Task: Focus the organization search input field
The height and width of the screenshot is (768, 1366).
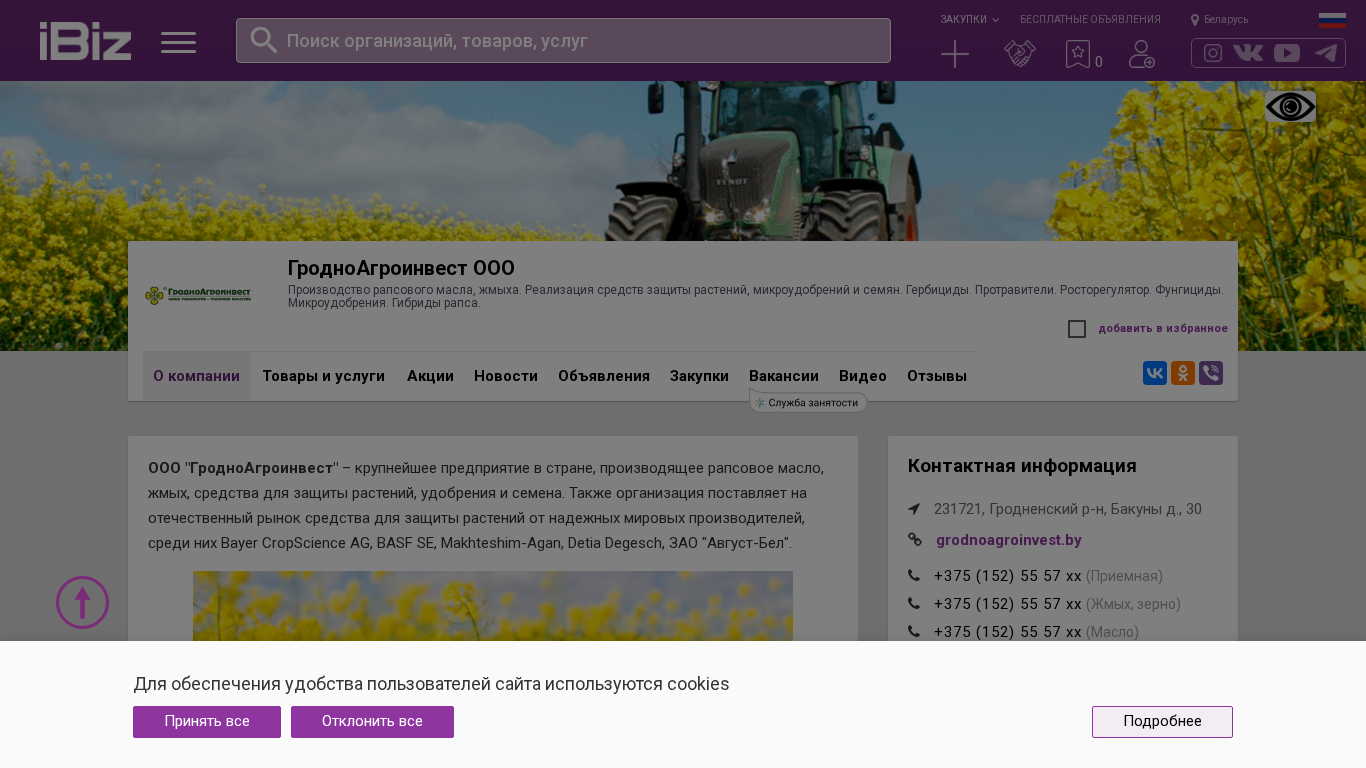Action: pyautogui.click(x=563, y=41)
